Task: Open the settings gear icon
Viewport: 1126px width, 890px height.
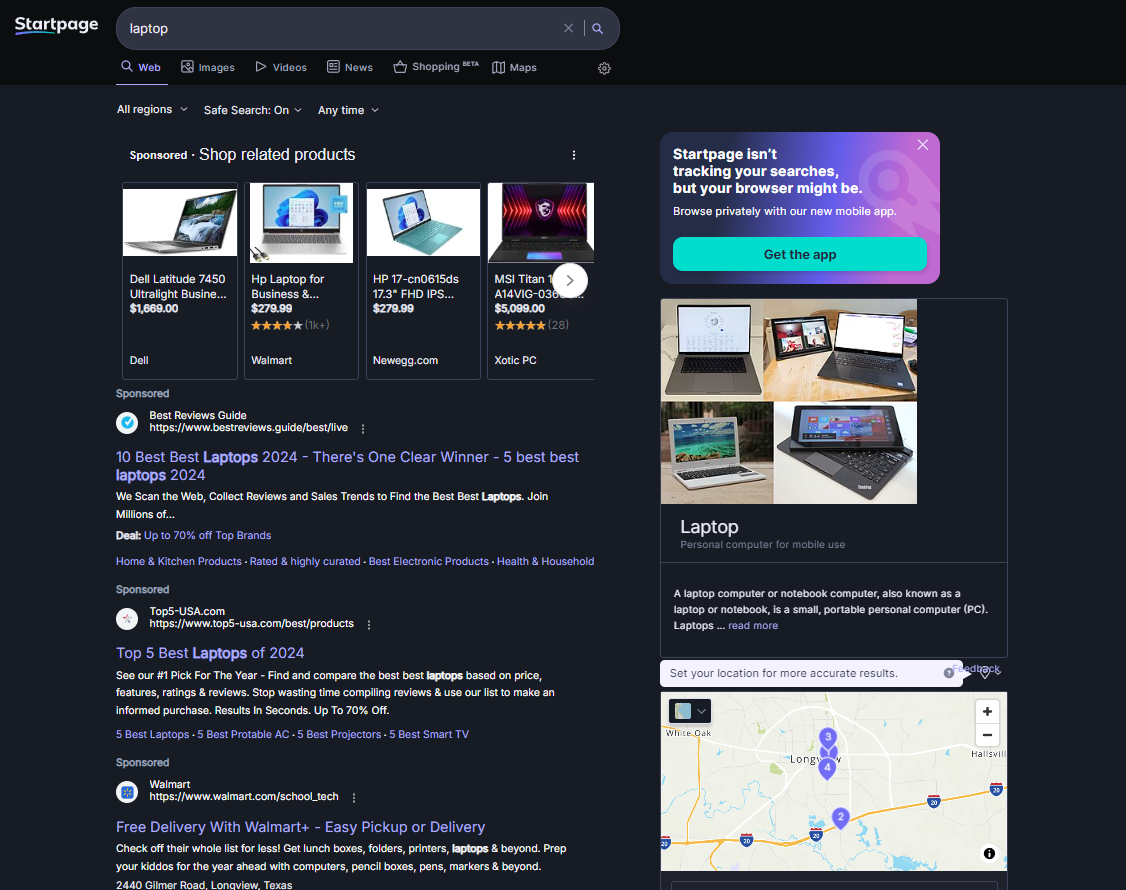Action: [x=604, y=68]
